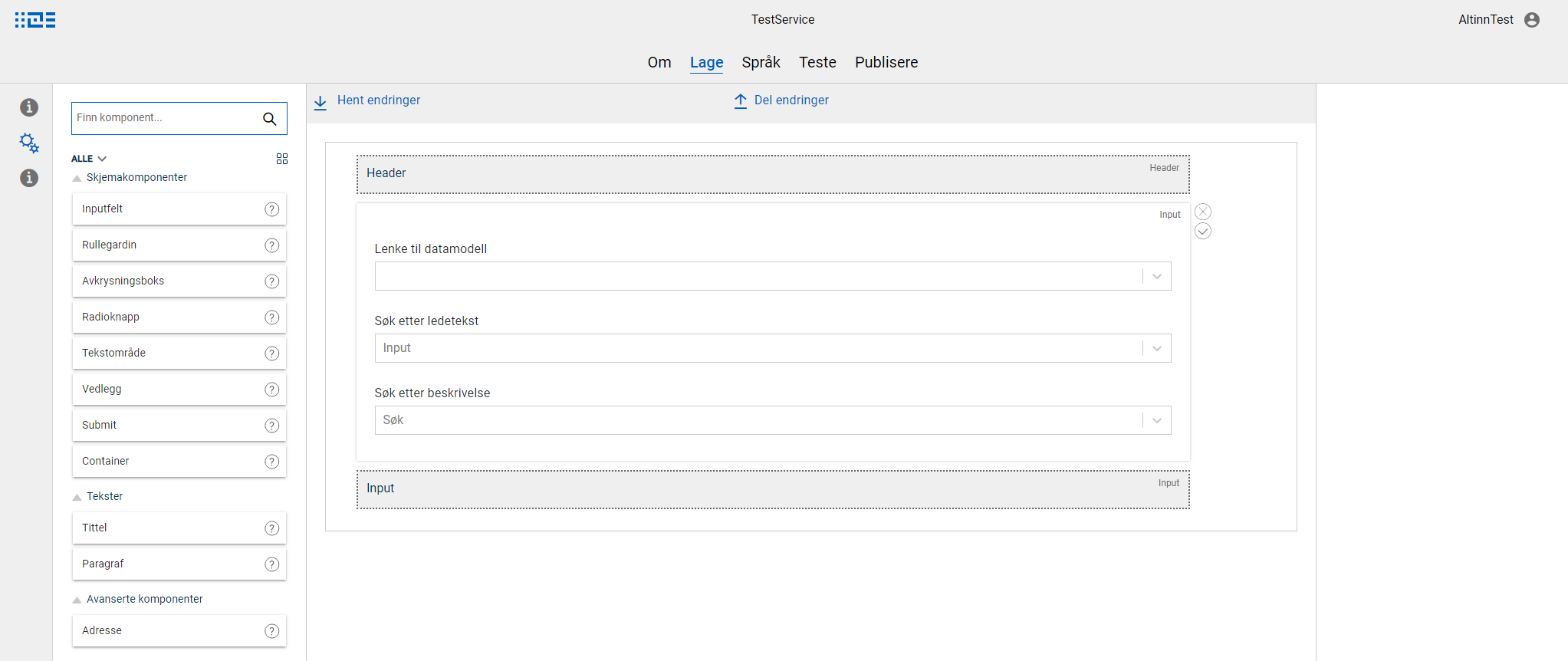
Task: Select the Tekstområde component
Action: coord(179,354)
